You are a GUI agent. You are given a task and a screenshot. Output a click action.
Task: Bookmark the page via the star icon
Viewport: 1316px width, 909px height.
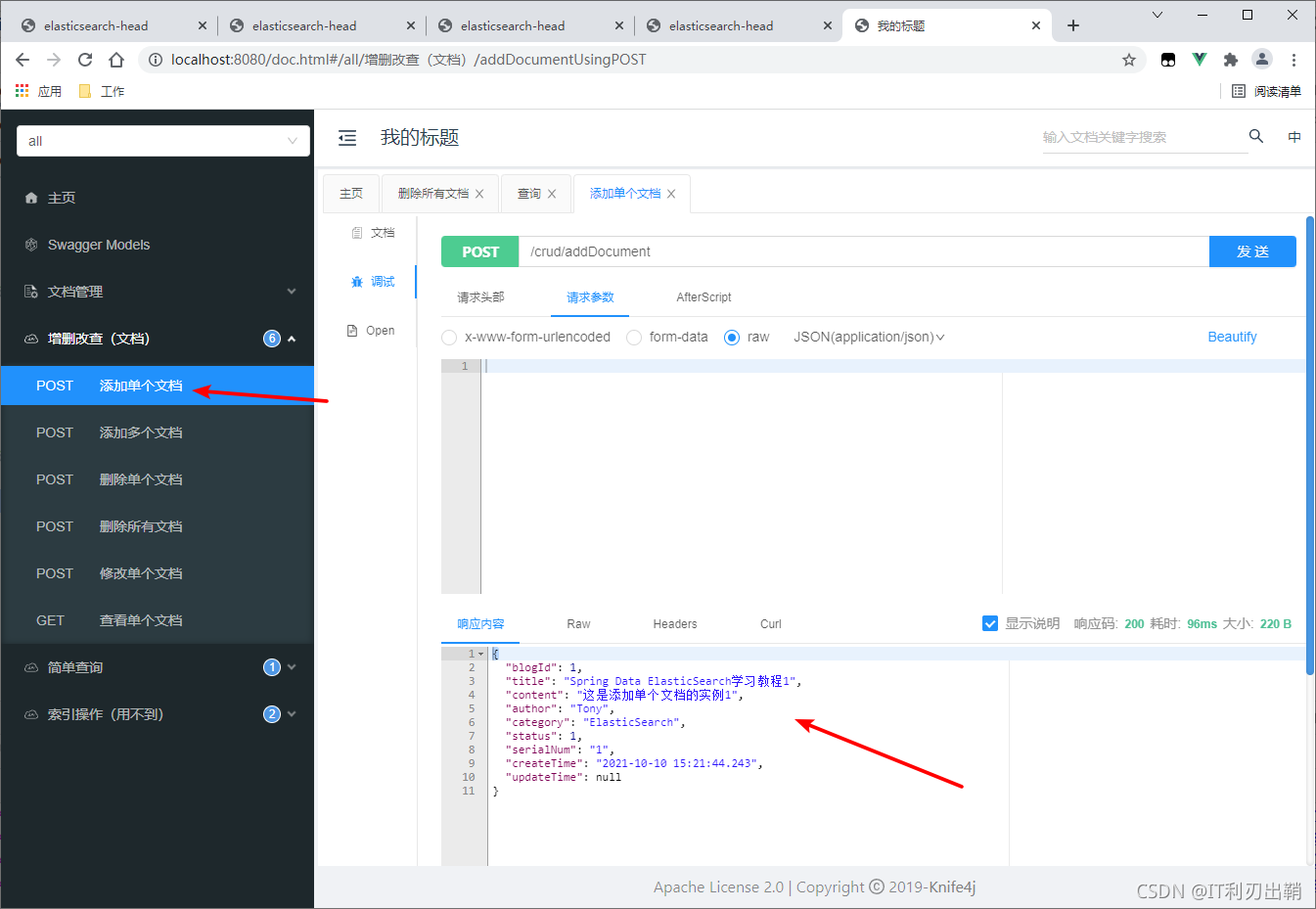pyautogui.click(x=1129, y=60)
